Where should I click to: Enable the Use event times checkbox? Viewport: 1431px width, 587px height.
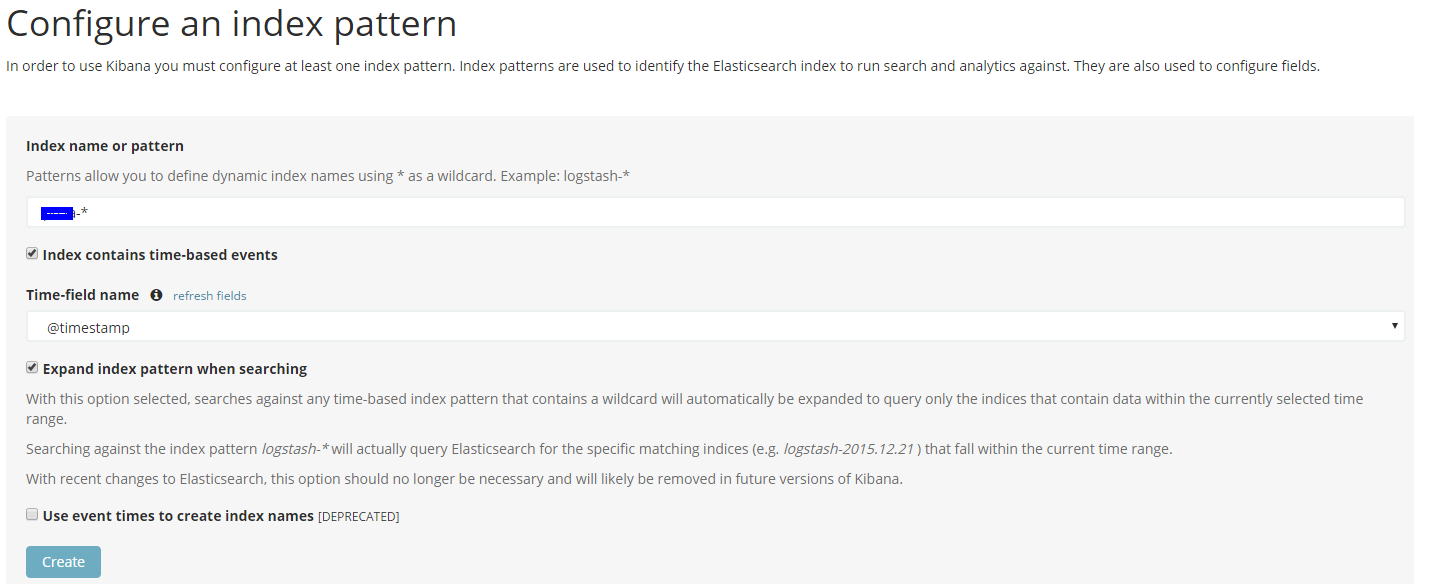point(32,515)
